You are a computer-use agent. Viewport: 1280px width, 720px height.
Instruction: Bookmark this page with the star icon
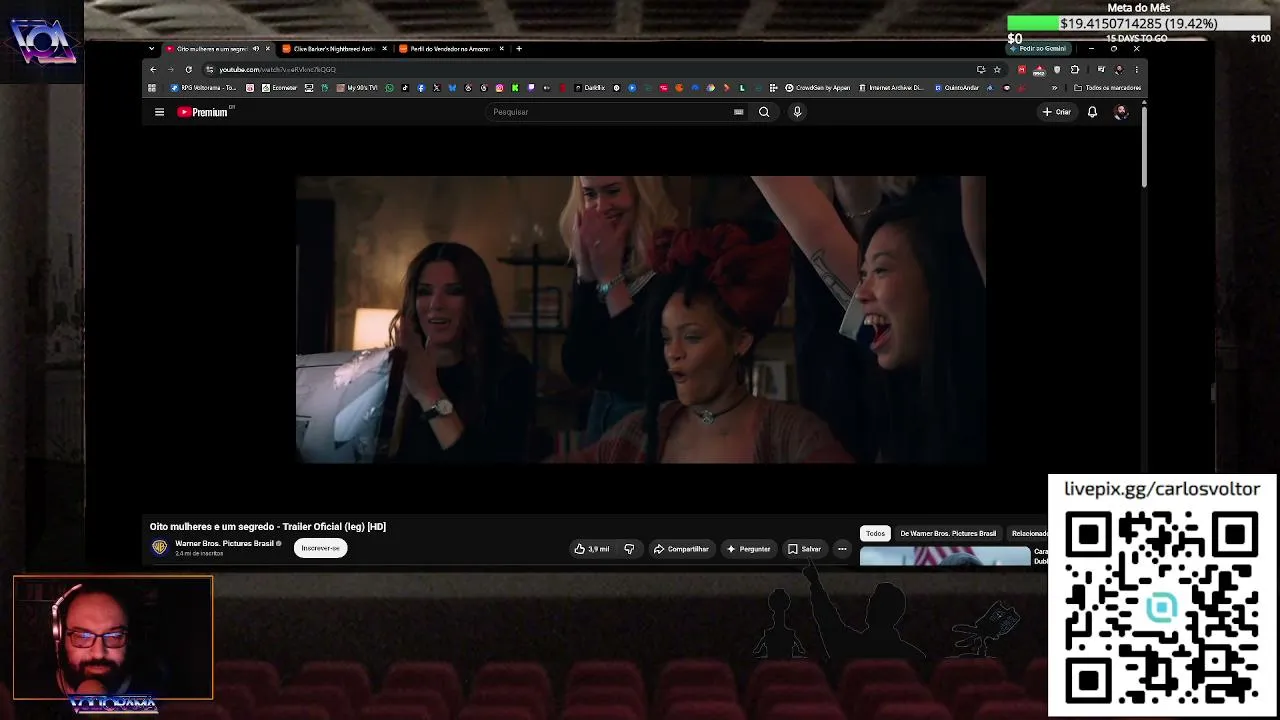(997, 69)
